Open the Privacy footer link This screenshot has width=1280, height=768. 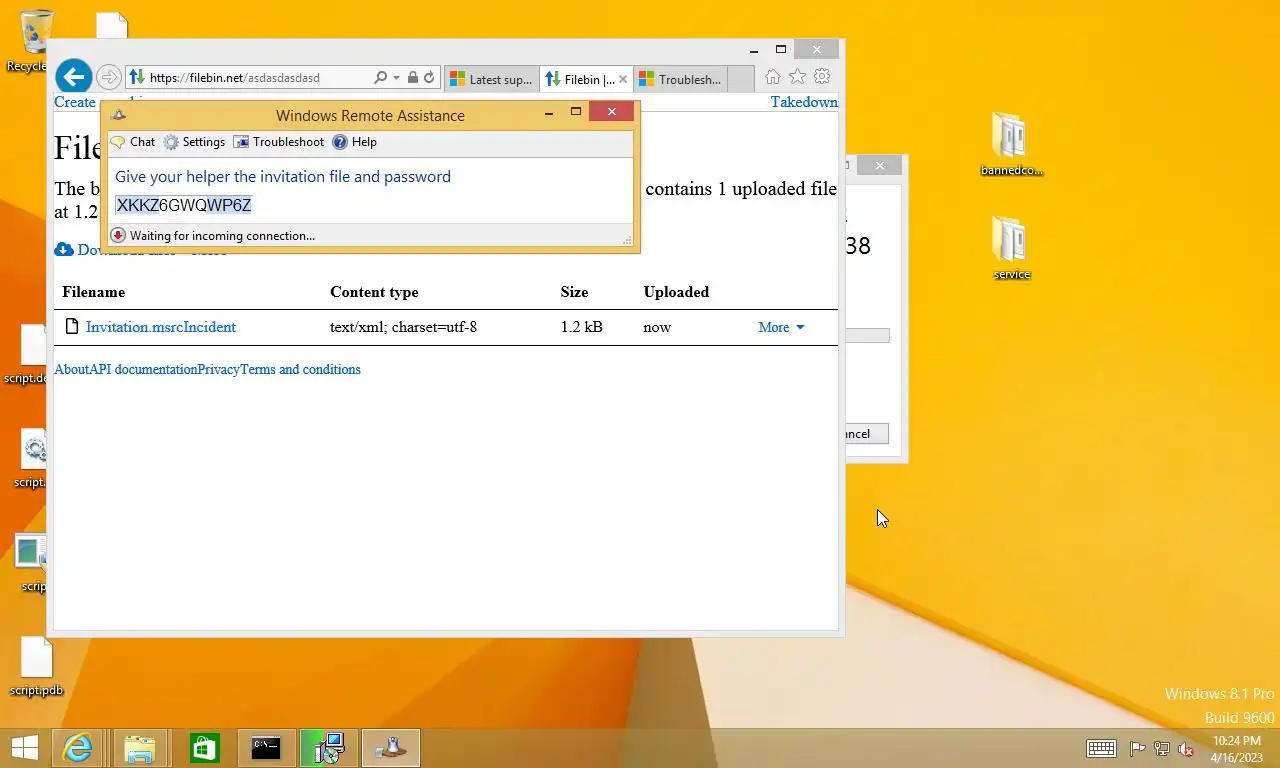click(x=218, y=369)
